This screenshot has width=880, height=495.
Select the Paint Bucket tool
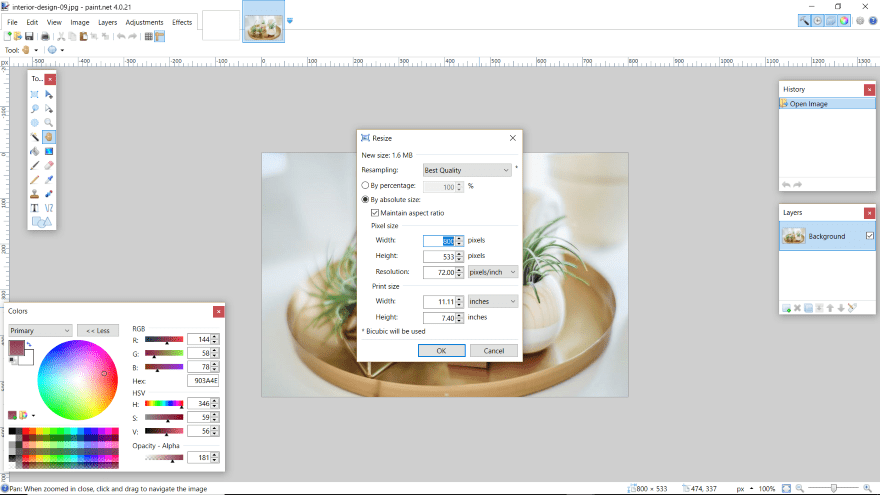pyautogui.click(x=34, y=151)
